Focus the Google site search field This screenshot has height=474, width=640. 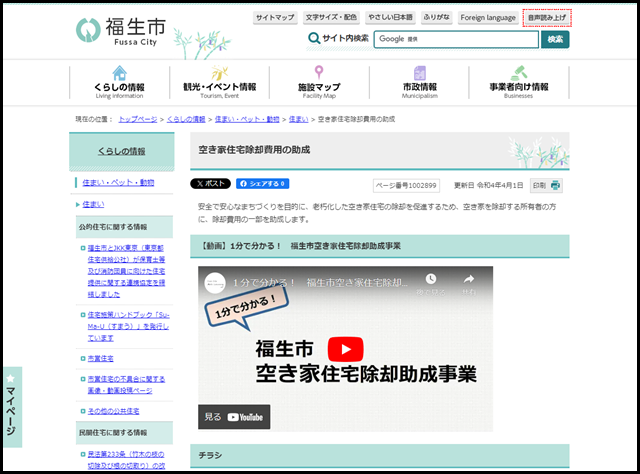455,39
